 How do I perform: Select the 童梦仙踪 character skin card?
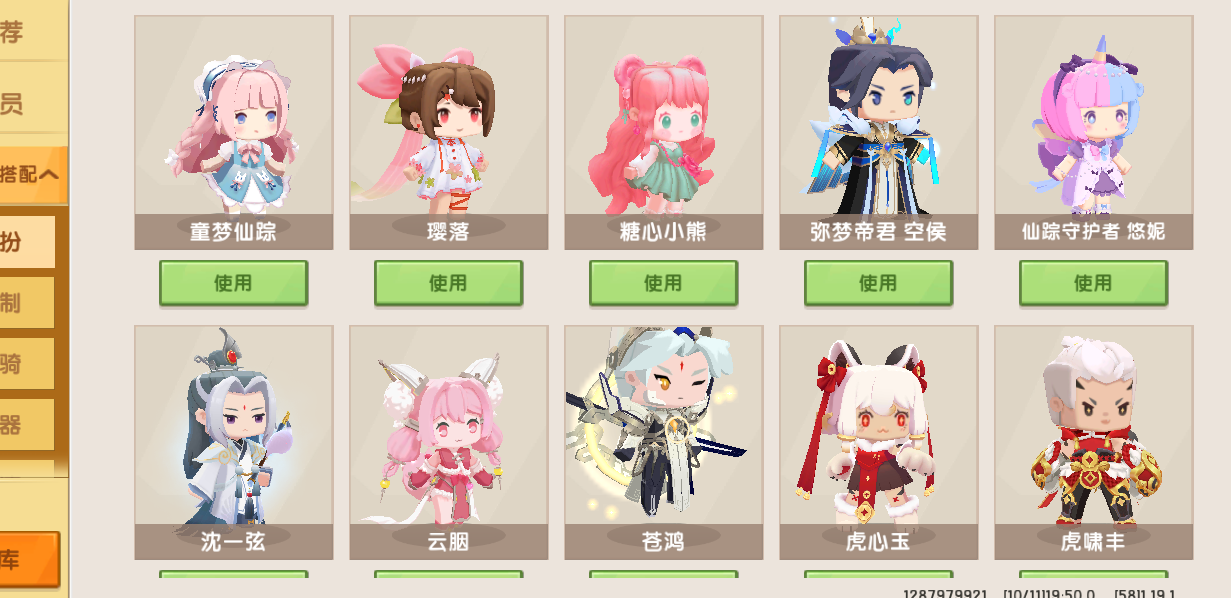(233, 132)
